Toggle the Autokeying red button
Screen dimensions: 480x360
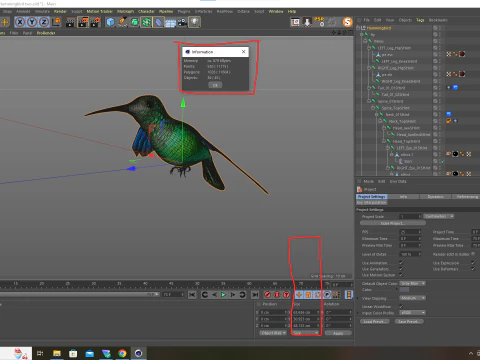pyautogui.click(x=277, y=295)
